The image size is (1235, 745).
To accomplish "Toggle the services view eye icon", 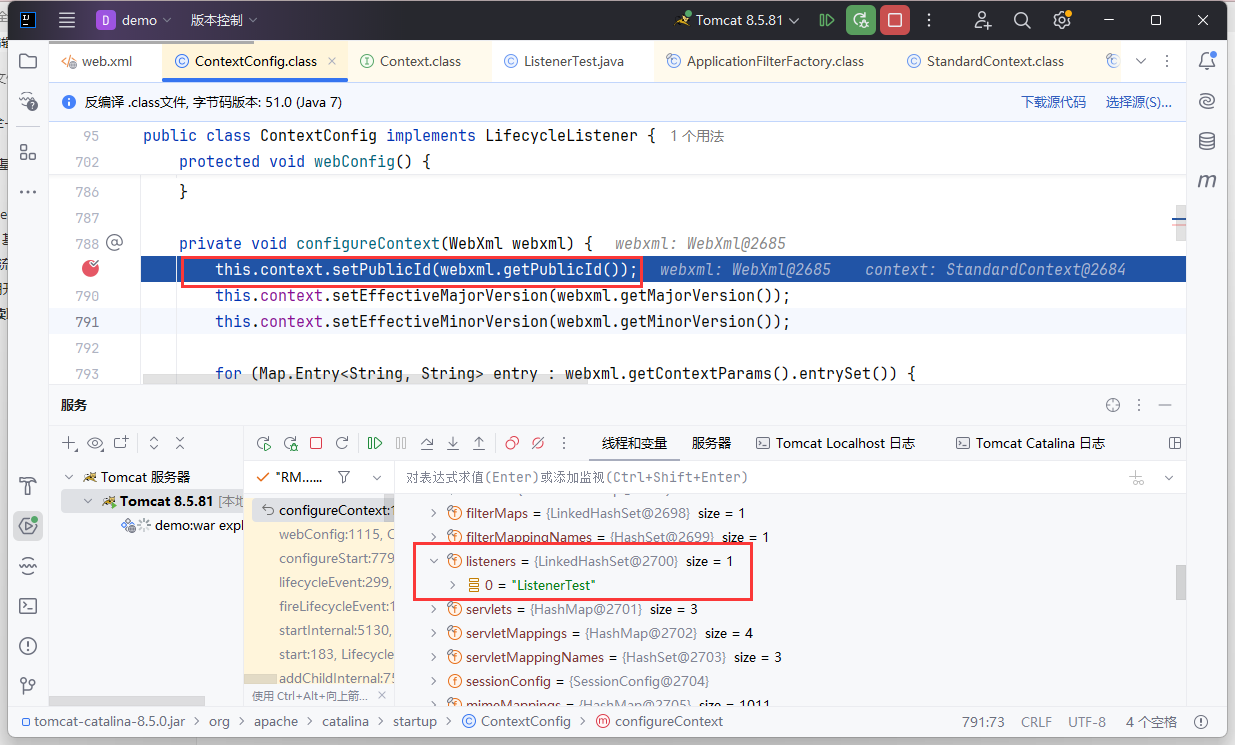I will coord(95,443).
